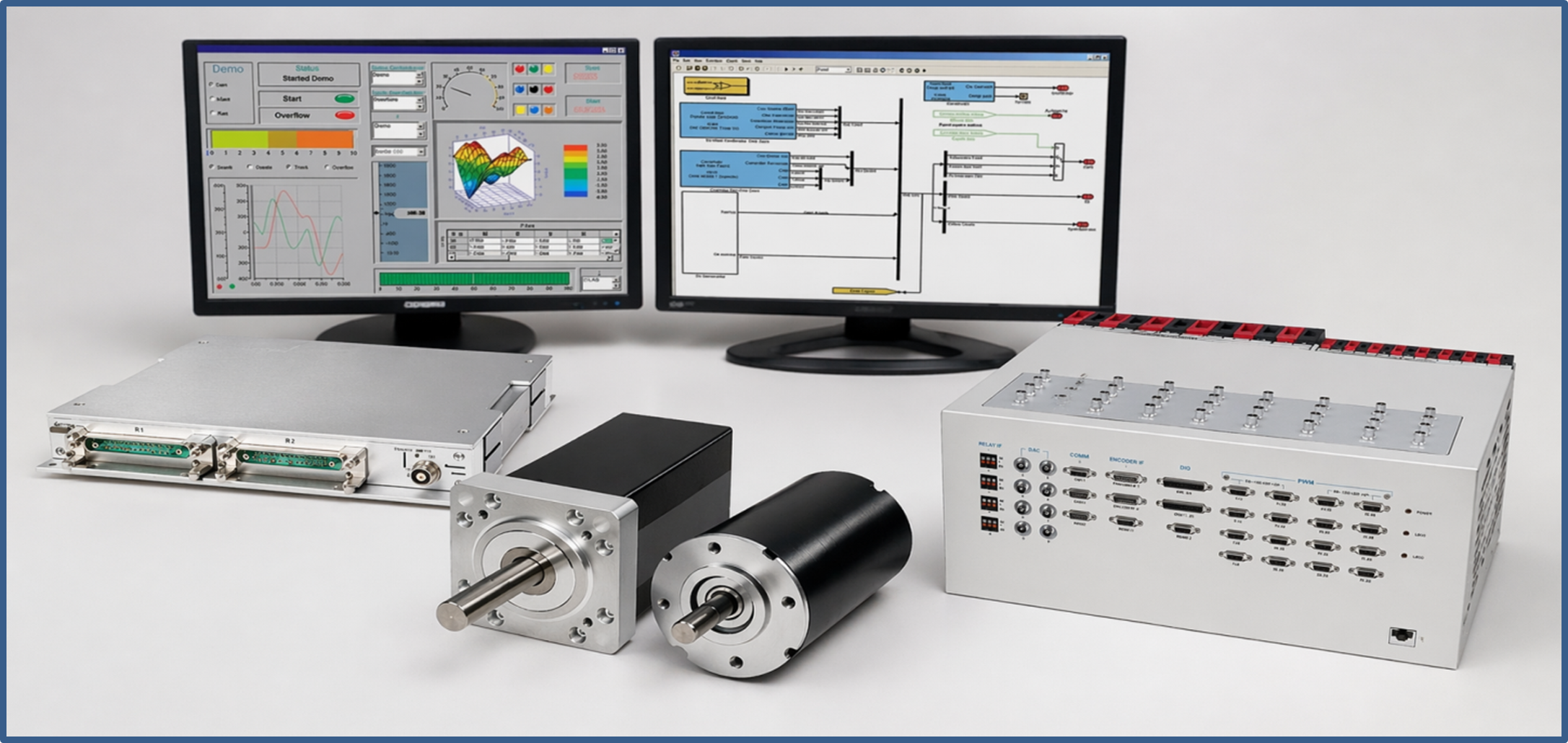Click the small blue block at diagram top-right

coord(959,91)
